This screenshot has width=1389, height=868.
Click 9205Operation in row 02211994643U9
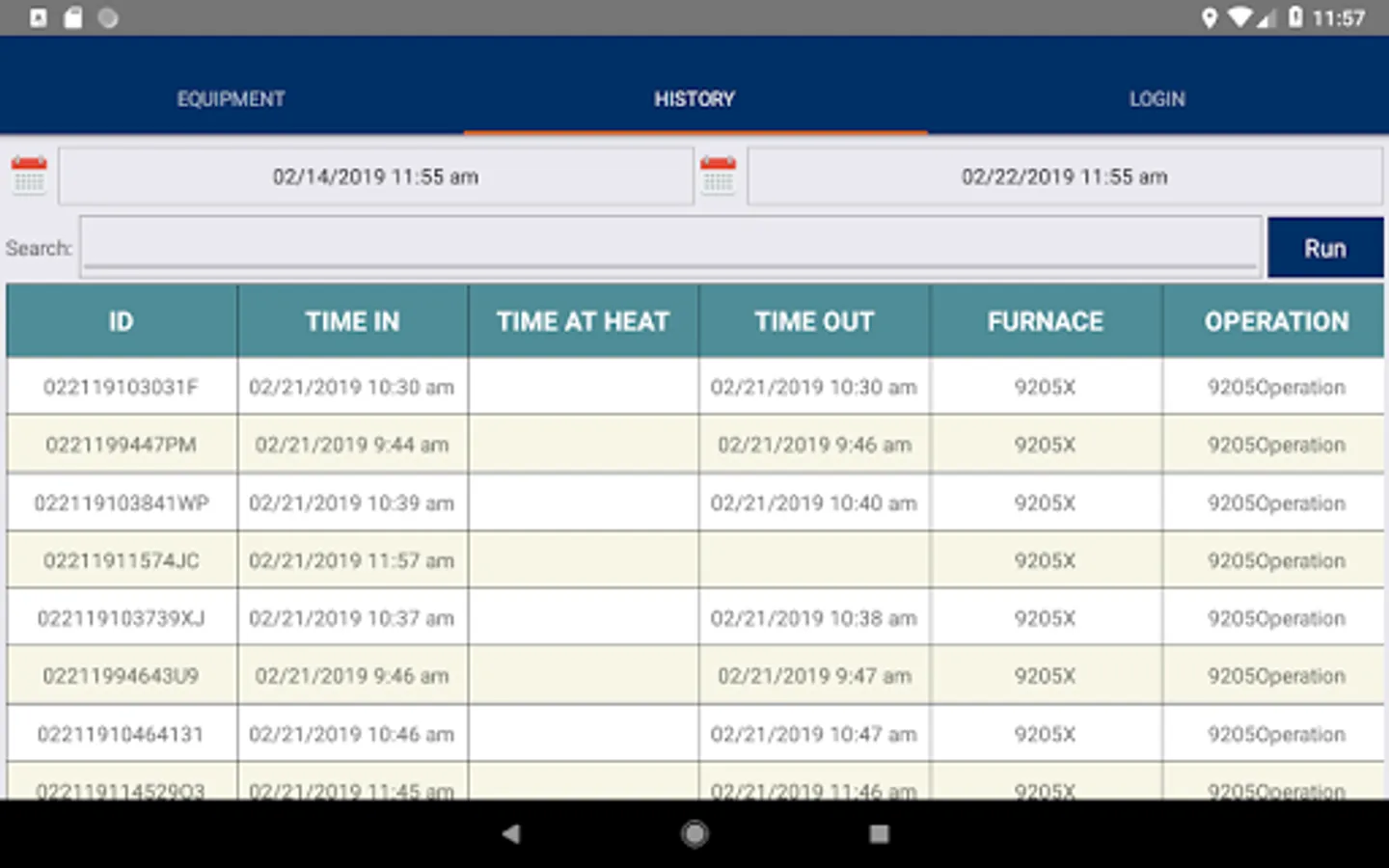(1276, 676)
